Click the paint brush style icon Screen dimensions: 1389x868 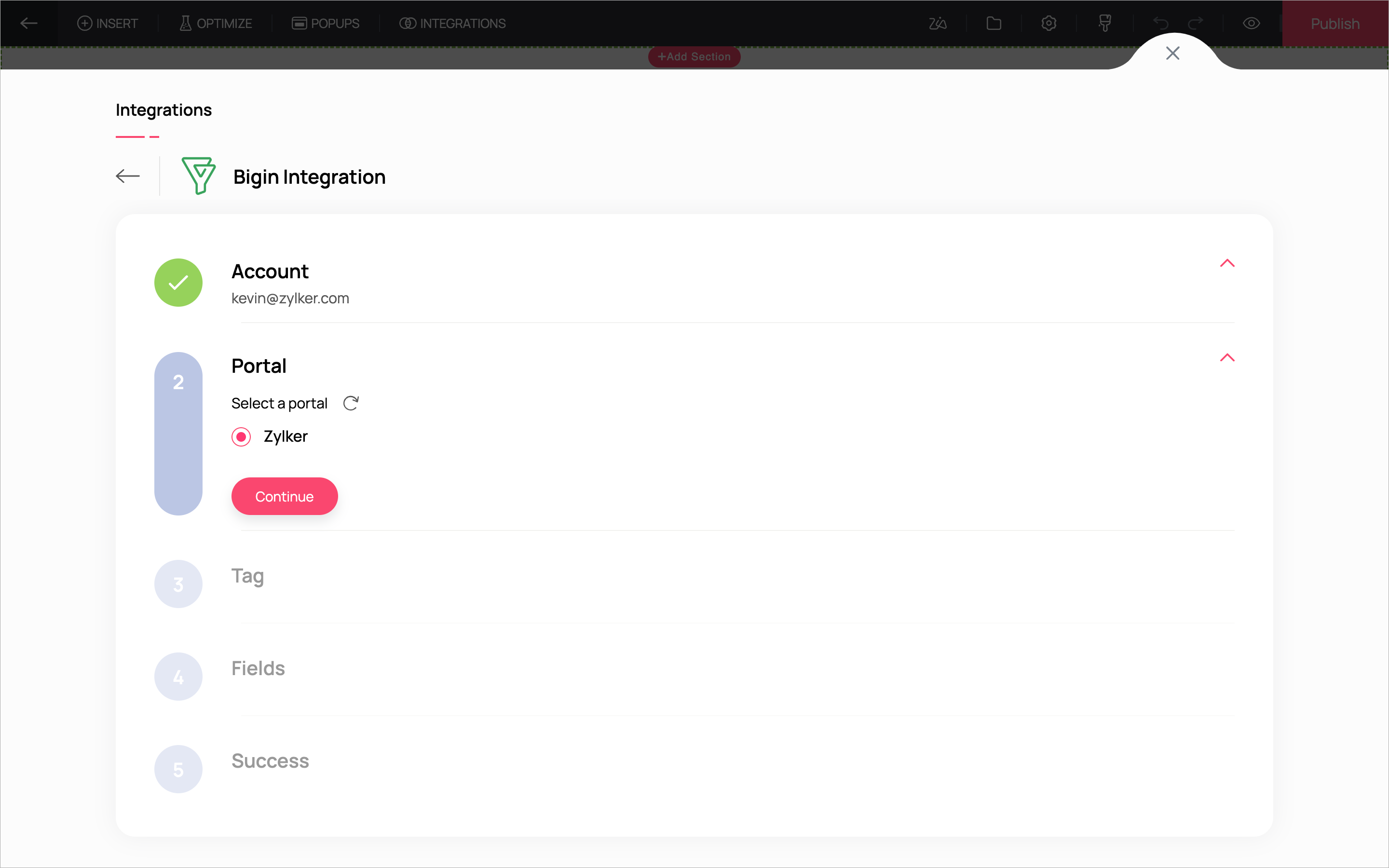1104,24
